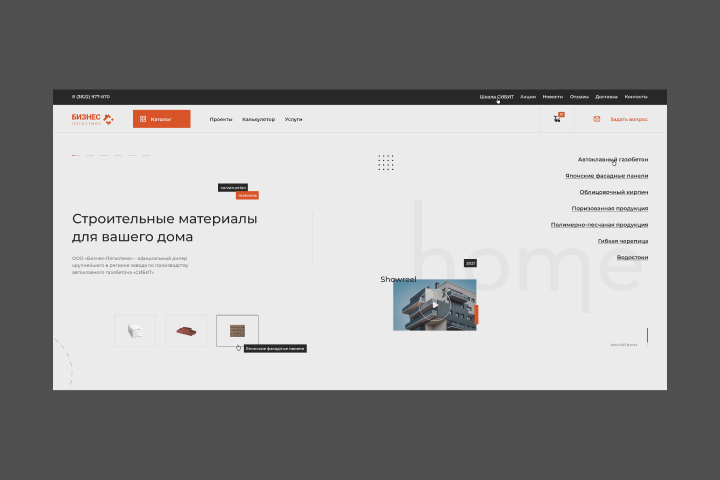This screenshot has height=480, width=720.
Task: Open Полимерно-песчаная продукция category
Action: [x=600, y=225]
